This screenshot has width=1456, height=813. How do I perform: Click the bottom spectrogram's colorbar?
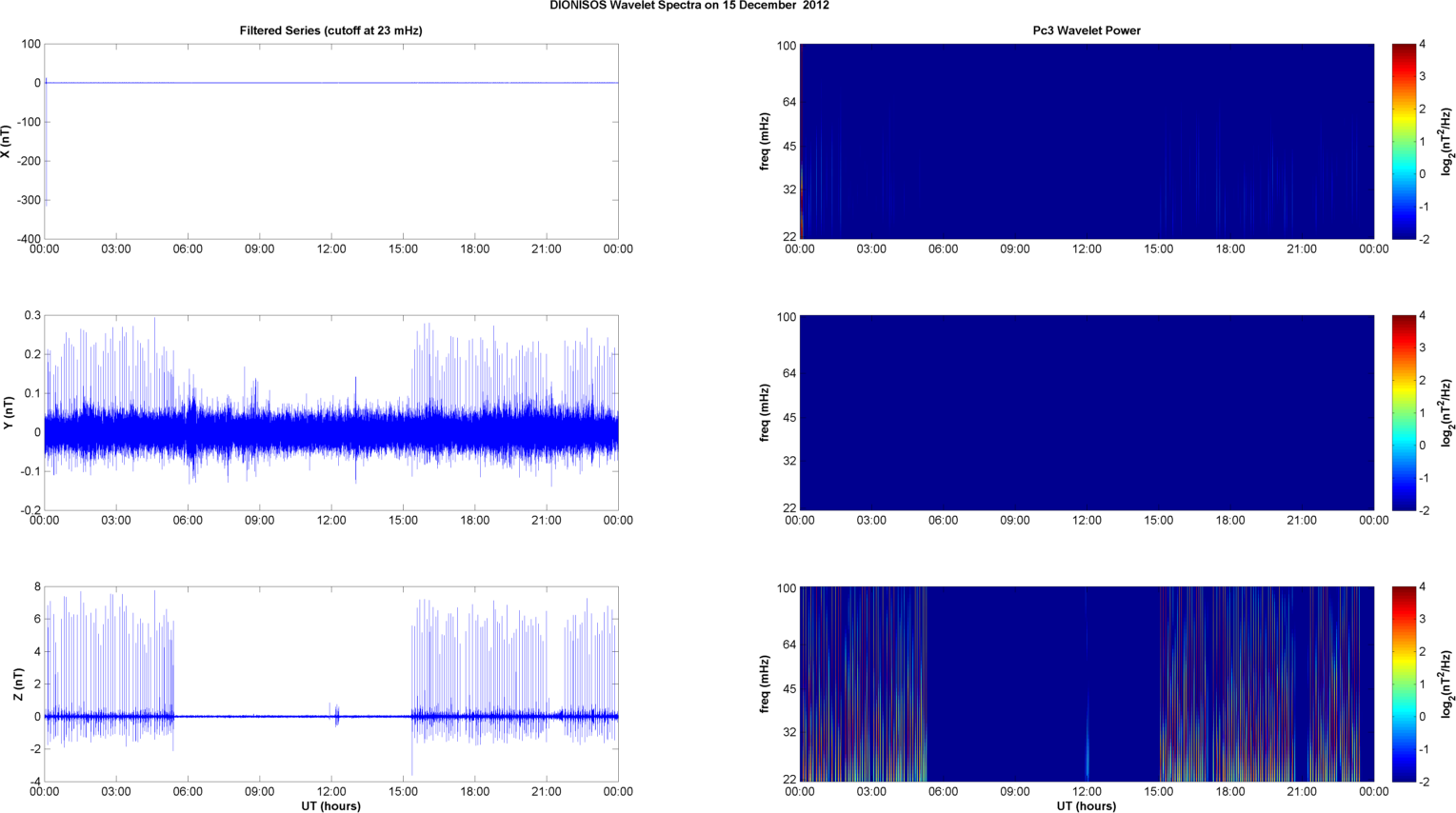coord(1402,684)
